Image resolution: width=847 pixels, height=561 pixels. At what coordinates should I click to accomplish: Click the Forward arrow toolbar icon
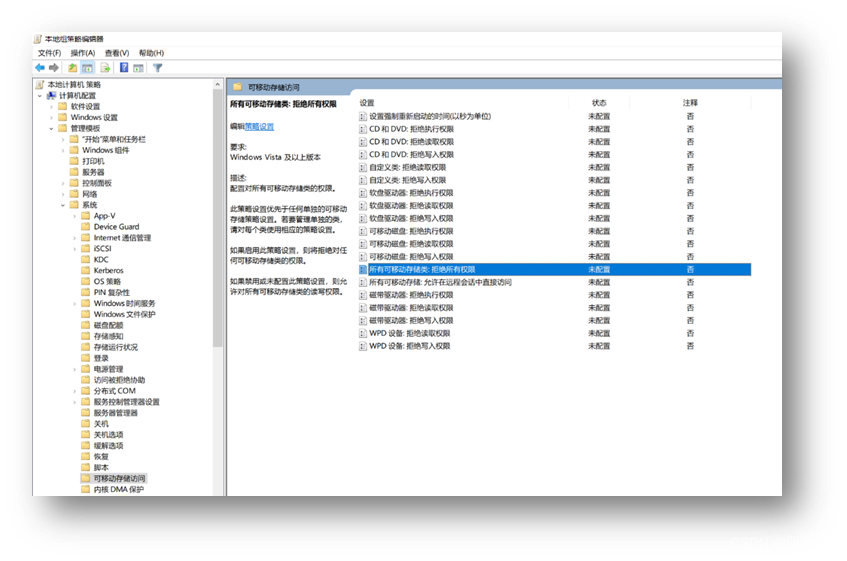53,67
